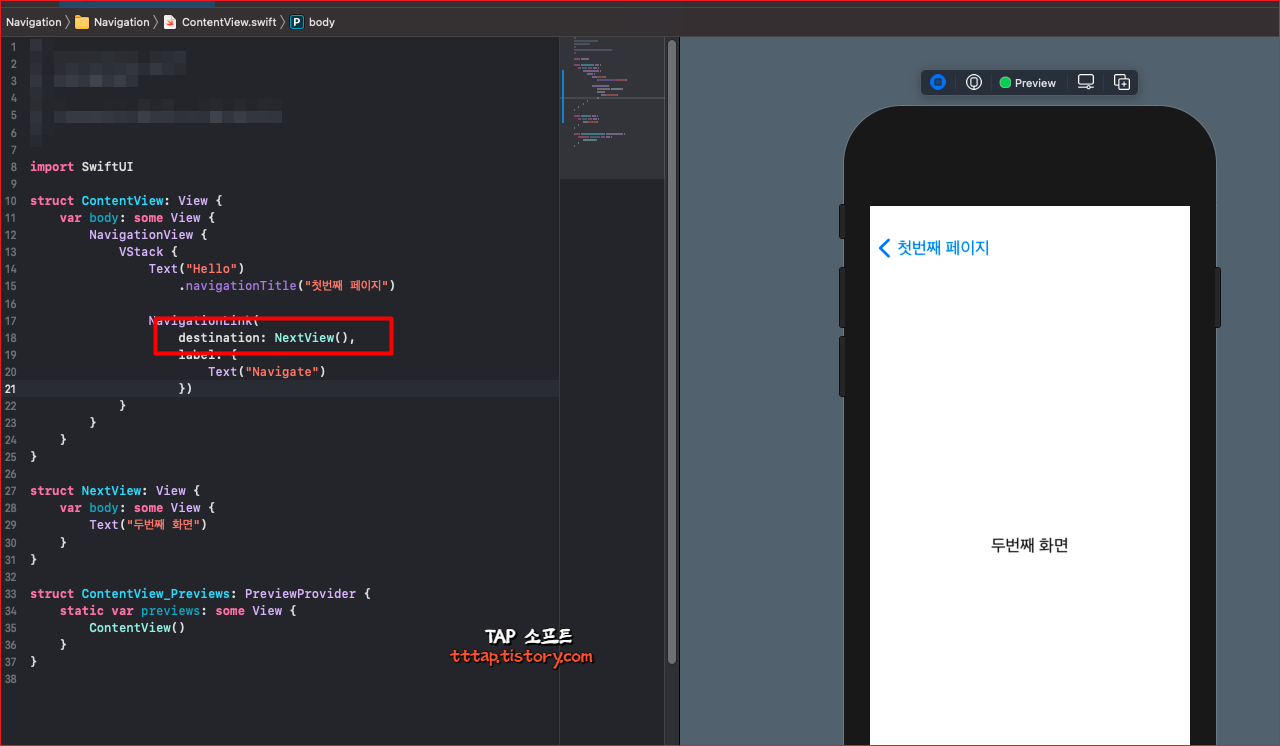Click the green Preview status label
This screenshot has width=1280, height=746.
(1027, 83)
